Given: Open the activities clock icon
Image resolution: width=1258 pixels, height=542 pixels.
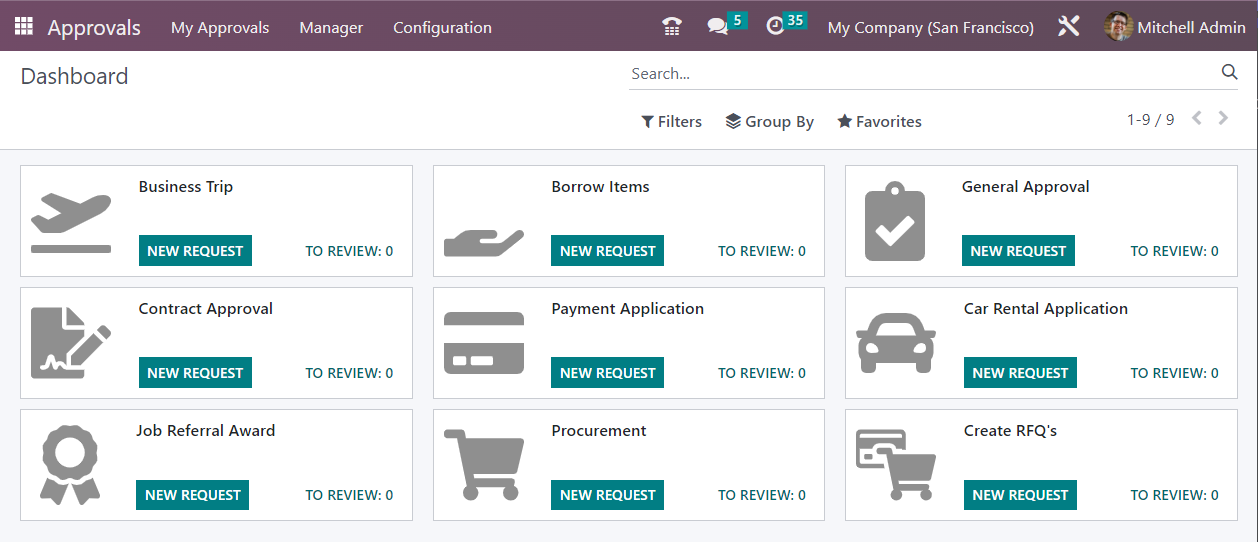Looking at the screenshot, I should pos(775,27).
